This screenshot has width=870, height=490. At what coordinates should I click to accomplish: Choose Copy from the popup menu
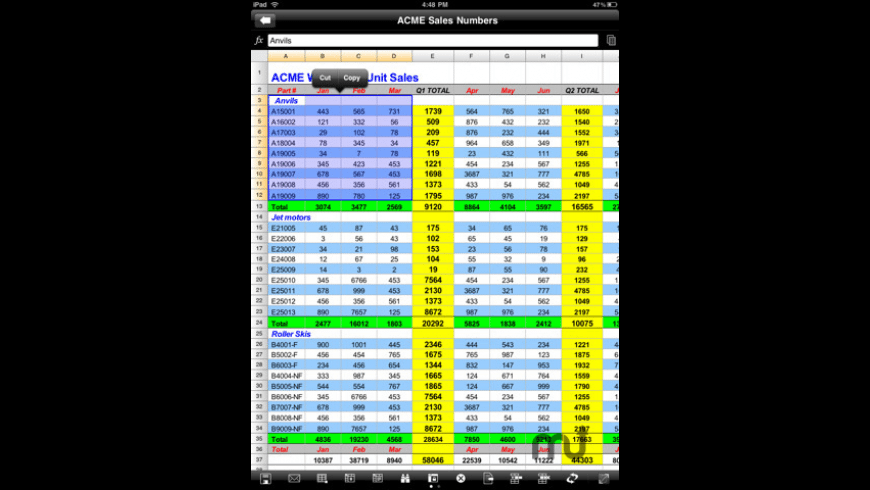point(351,78)
